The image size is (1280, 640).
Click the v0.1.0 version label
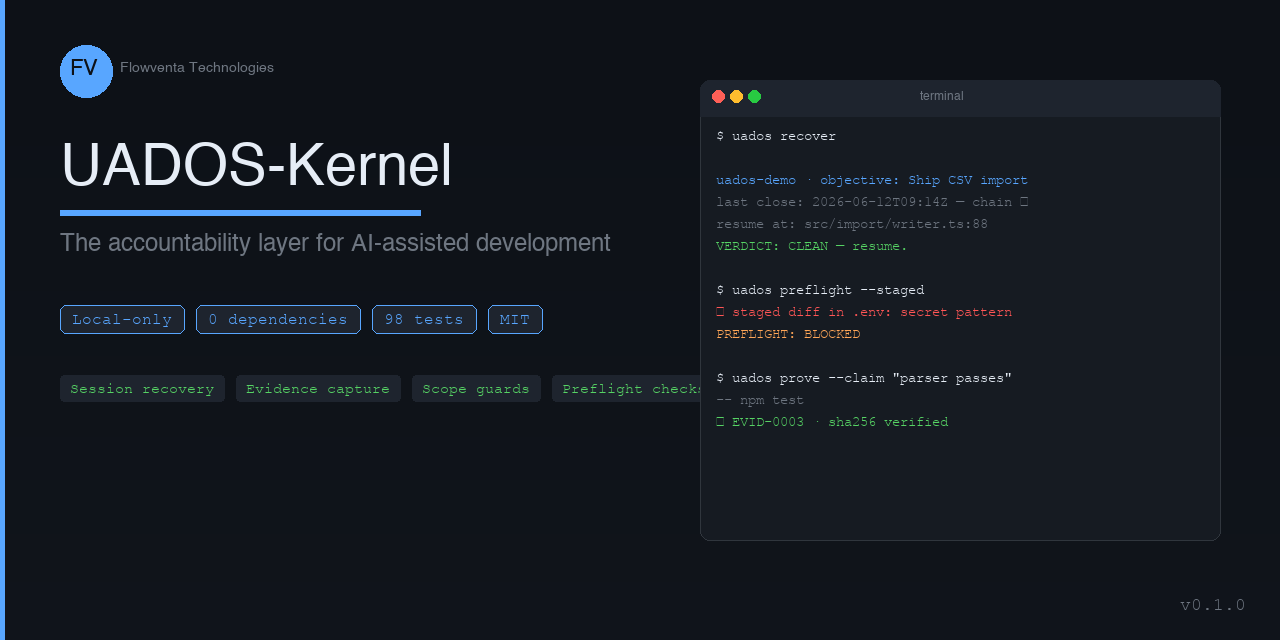pyautogui.click(x=1213, y=605)
